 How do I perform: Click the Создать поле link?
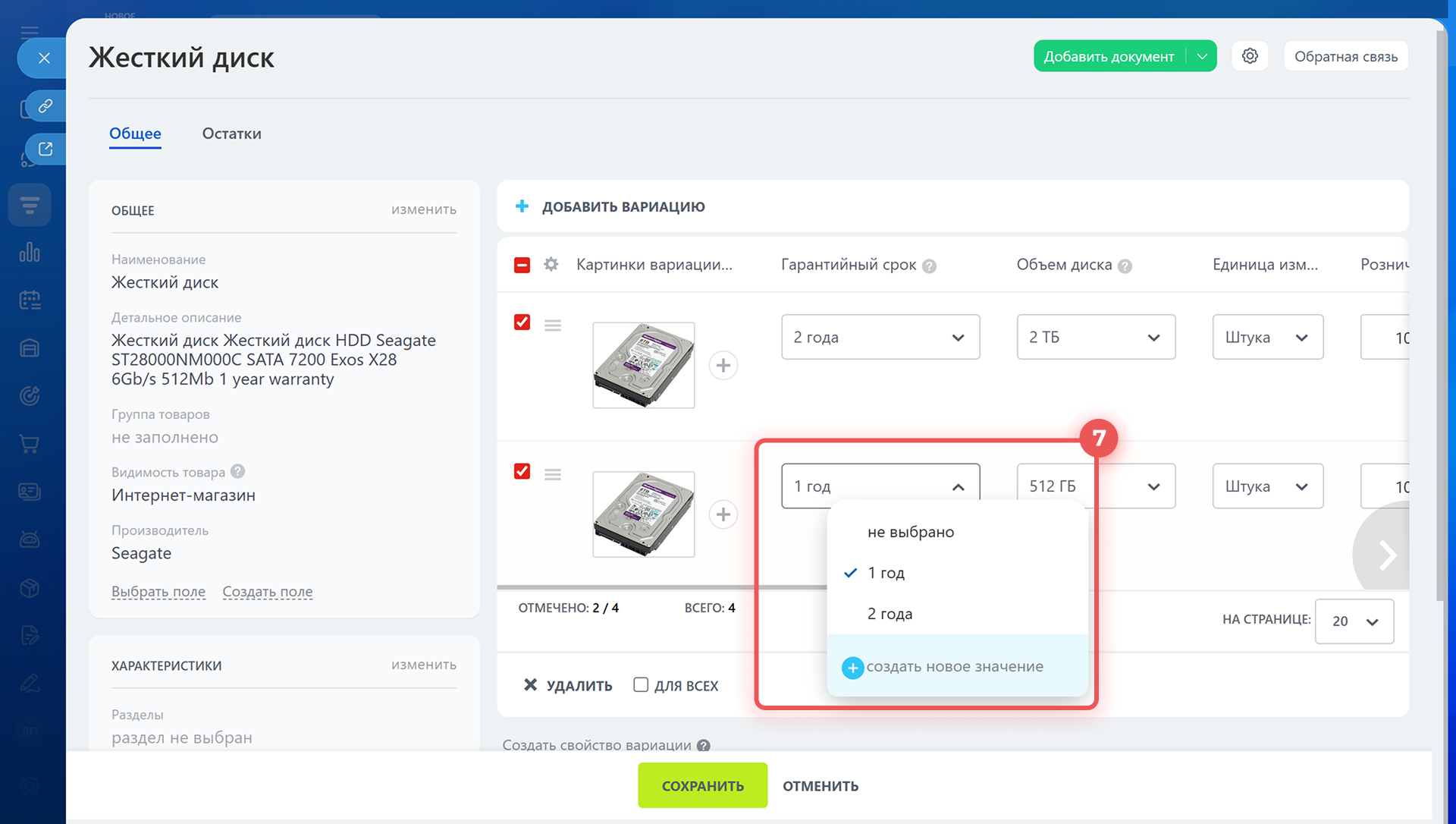pos(267,592)
